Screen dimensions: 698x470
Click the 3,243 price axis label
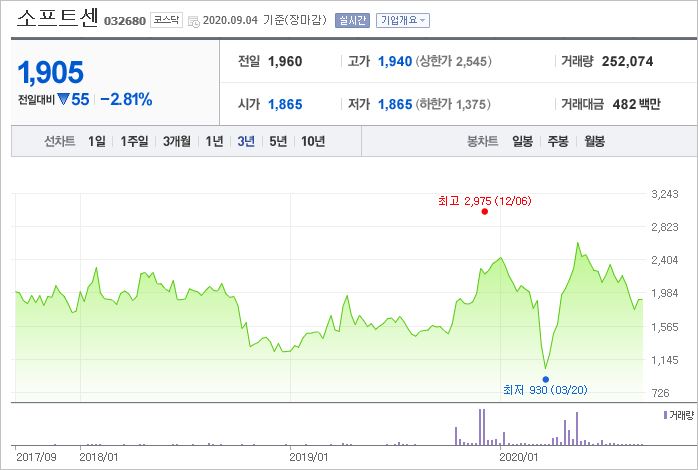665,194
